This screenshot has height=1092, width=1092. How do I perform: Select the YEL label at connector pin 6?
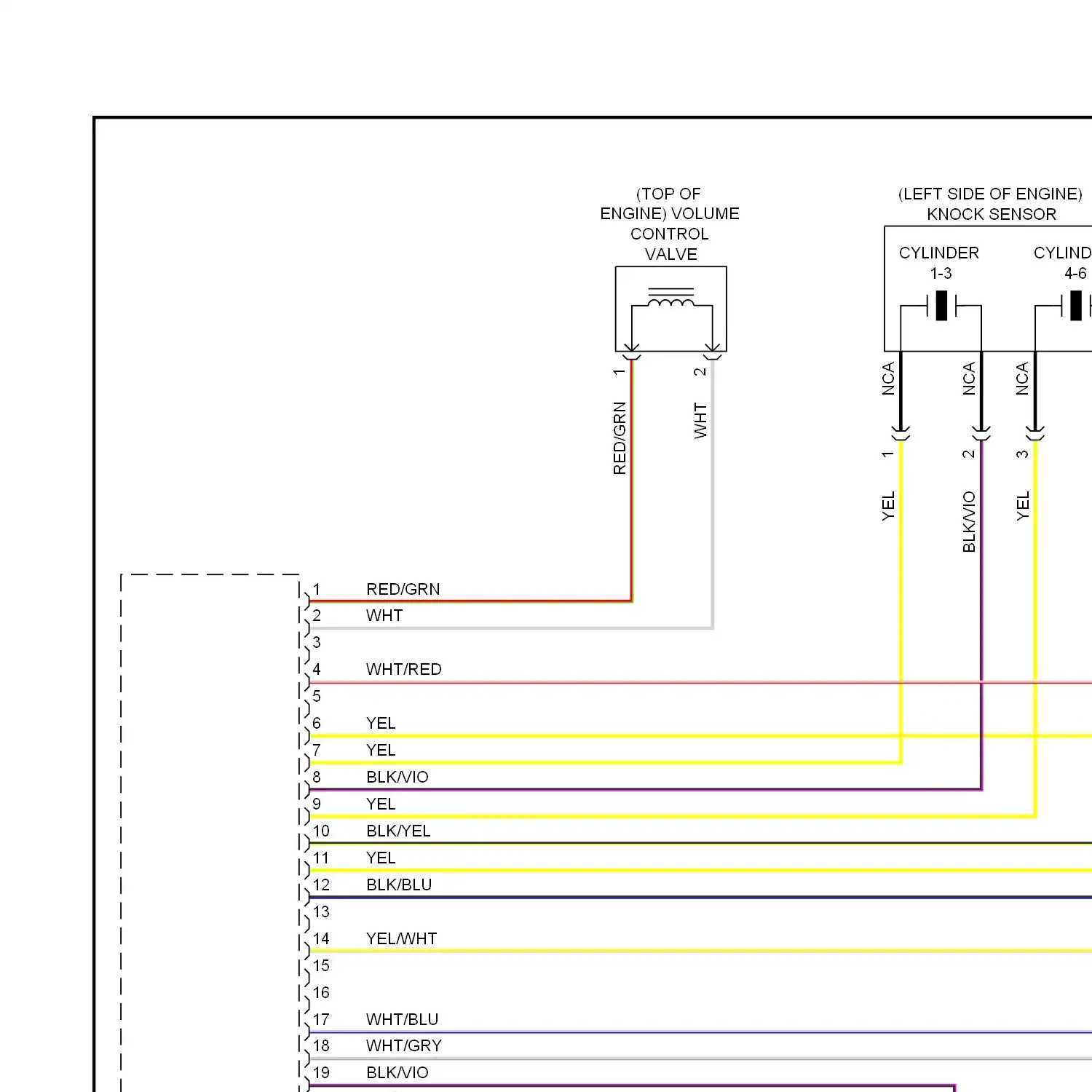tap(381, 724)
